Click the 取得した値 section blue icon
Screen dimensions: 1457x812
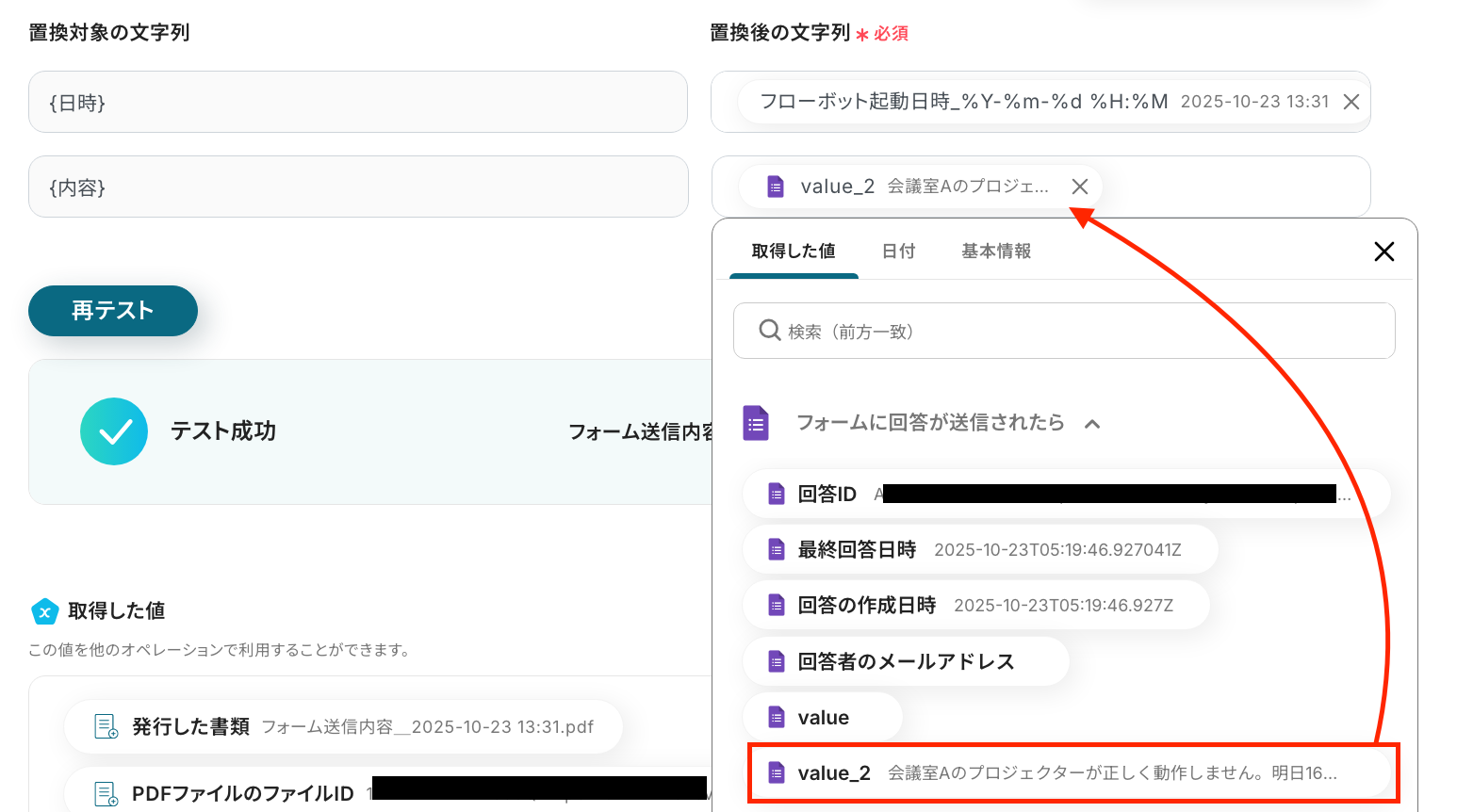[45, 611]
